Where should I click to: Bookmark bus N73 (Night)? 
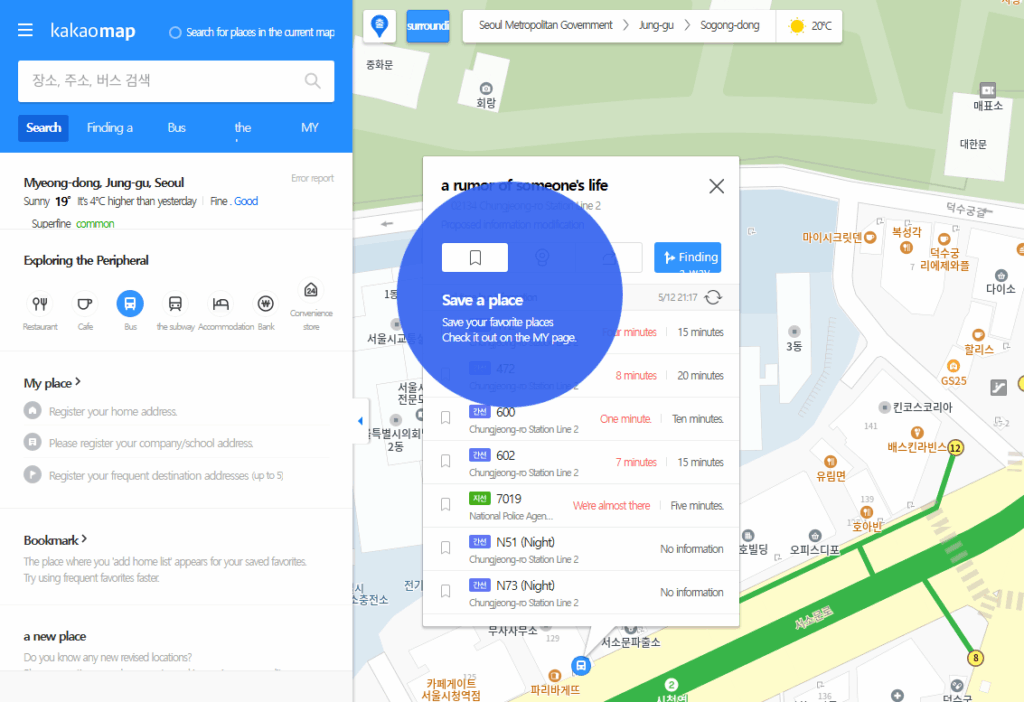point(445,591)
